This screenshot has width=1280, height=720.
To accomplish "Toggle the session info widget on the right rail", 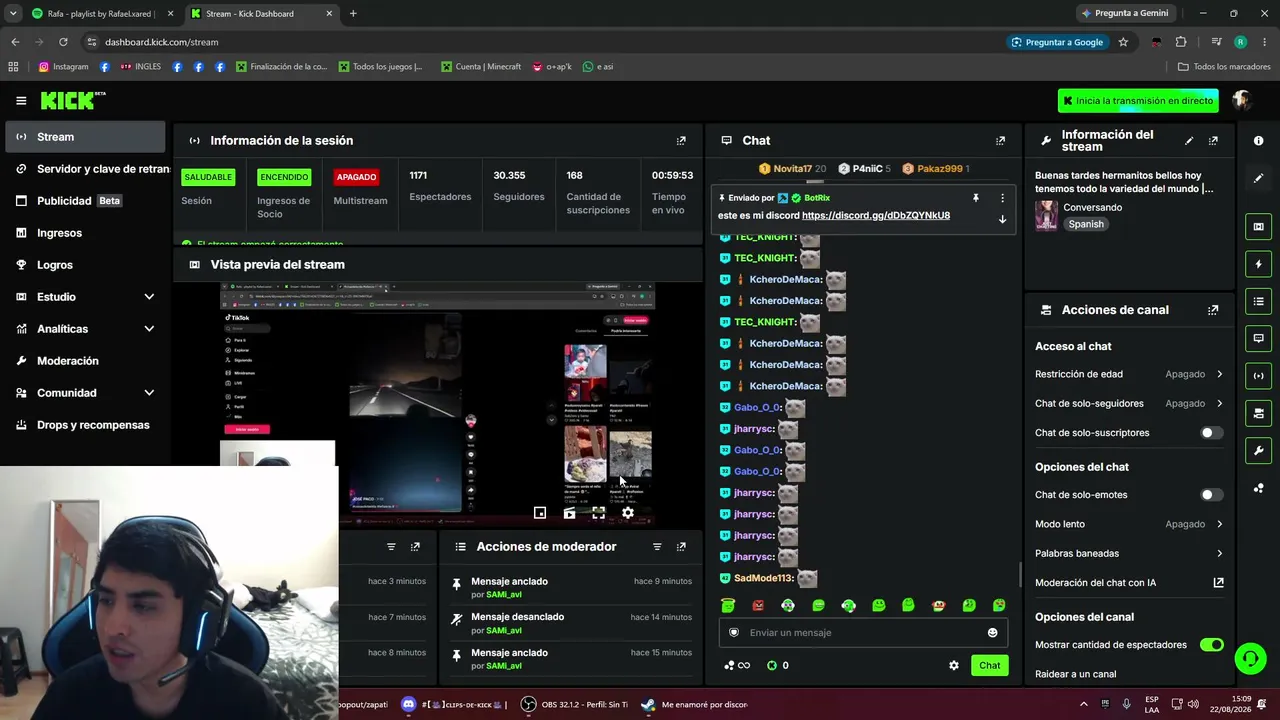I will click(x=1258, y=376).
